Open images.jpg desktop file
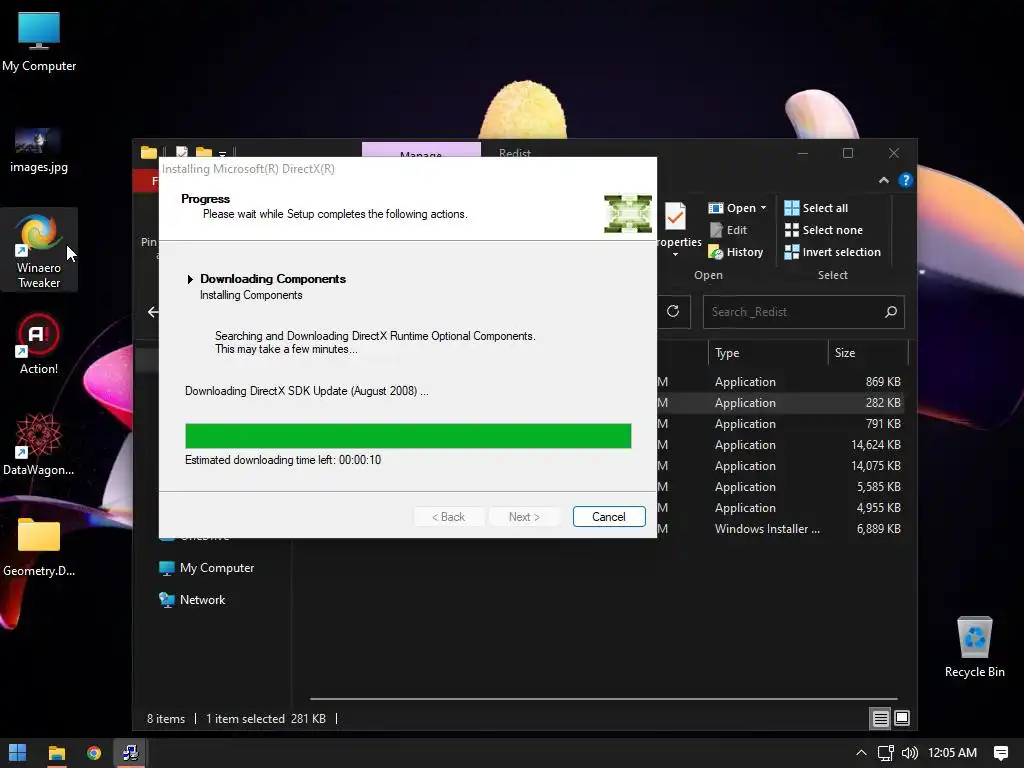The height and width of the screenshot is (768, 1024). (39, 151)
